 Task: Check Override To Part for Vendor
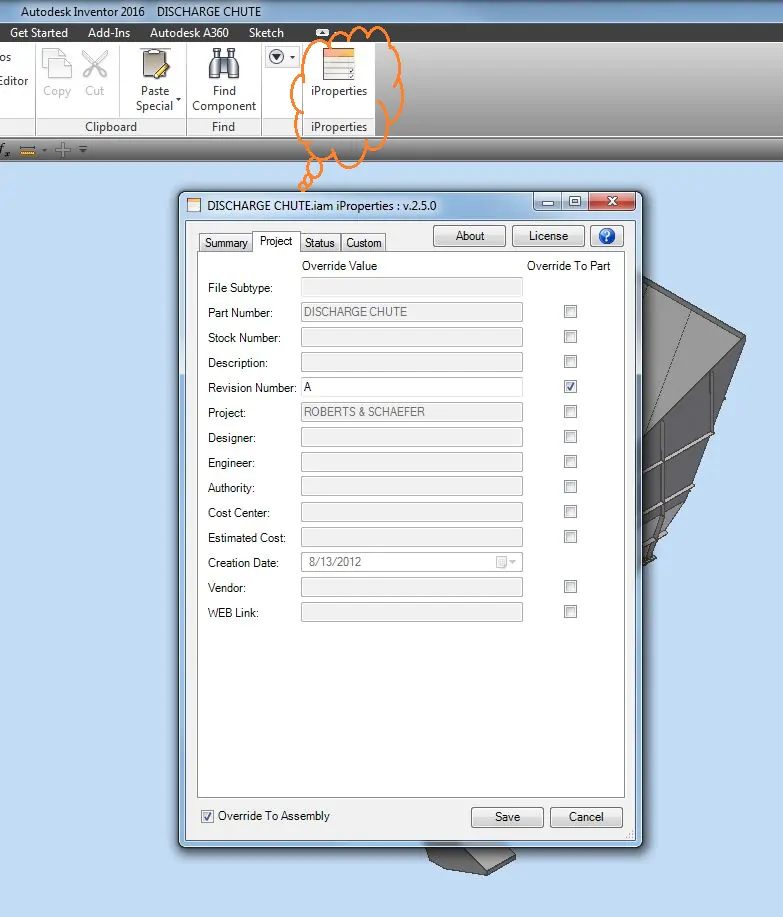point(570,587)
